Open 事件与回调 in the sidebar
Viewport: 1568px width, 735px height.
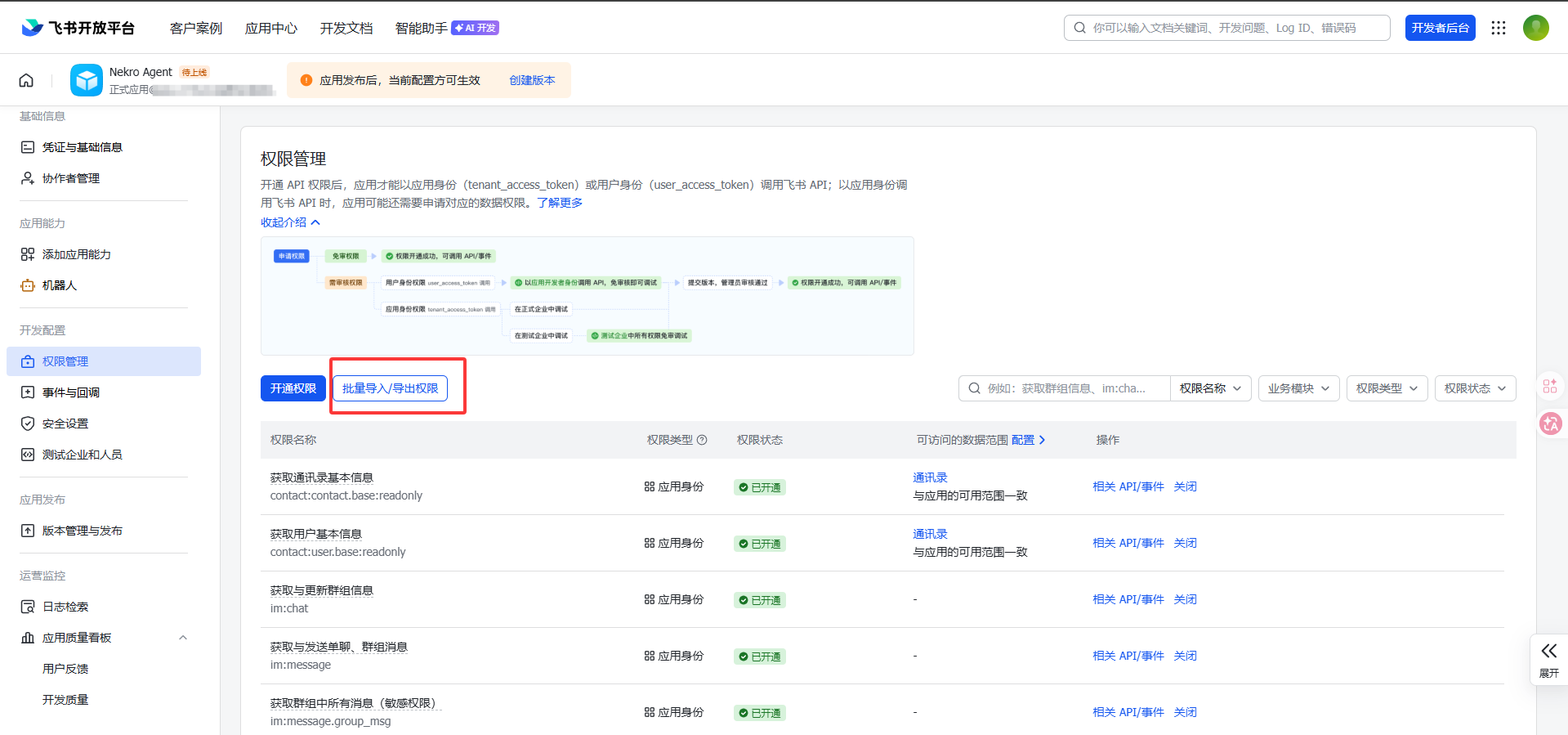click(x=71, y=392)
